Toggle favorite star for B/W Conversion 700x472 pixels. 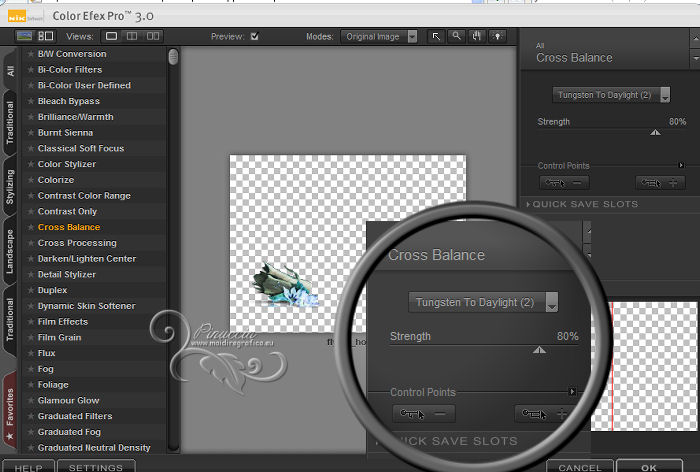(30, 54)
